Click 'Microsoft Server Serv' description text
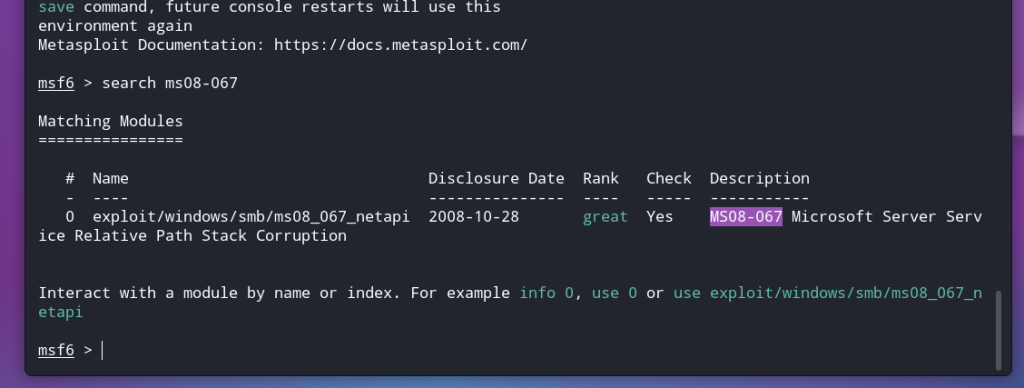The height and width of the screenshot is (388, 1024). 886,217
